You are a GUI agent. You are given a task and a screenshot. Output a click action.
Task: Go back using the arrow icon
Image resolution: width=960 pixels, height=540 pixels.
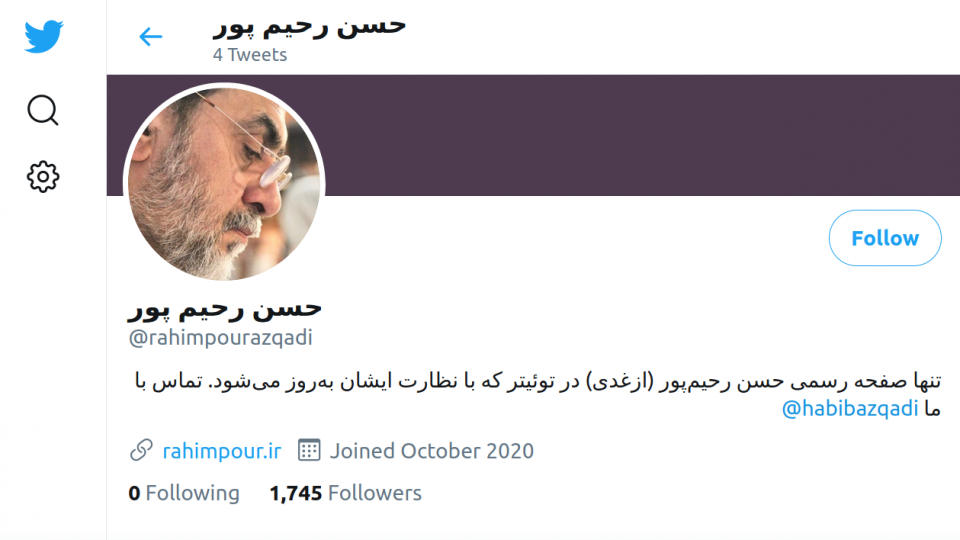click(151, 37)
